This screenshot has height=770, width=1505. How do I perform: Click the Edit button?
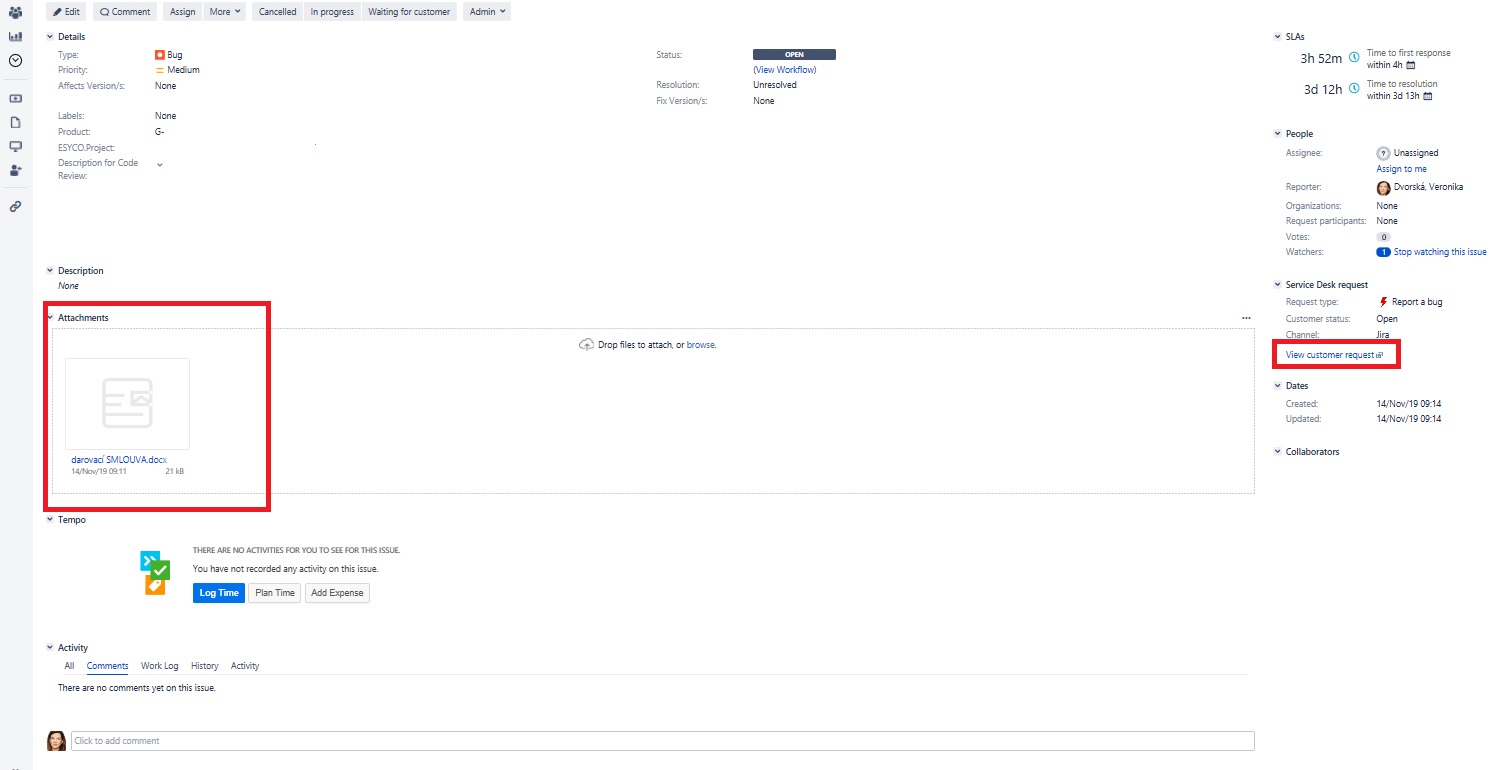click(x=67, y=12)
